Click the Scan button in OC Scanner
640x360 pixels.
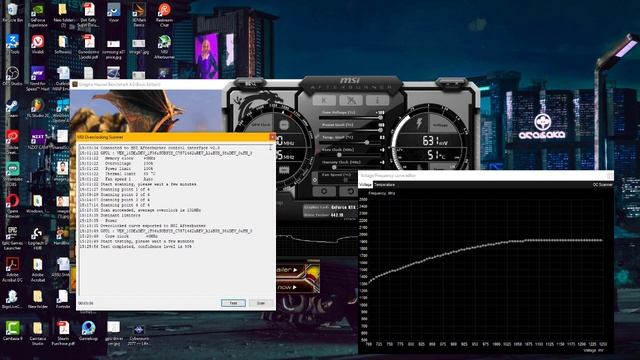[261, 303]
